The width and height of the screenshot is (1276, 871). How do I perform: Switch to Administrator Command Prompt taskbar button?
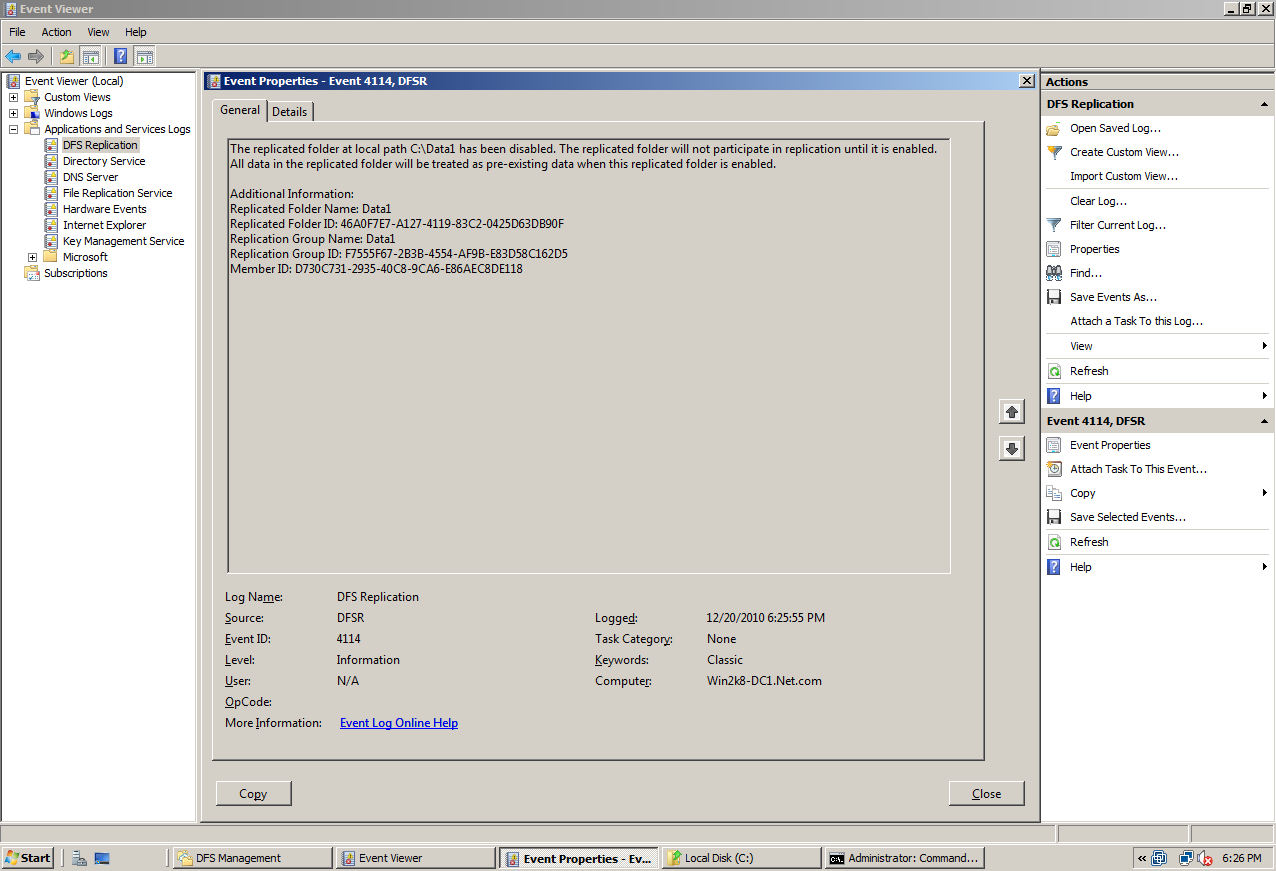[904, 858]
